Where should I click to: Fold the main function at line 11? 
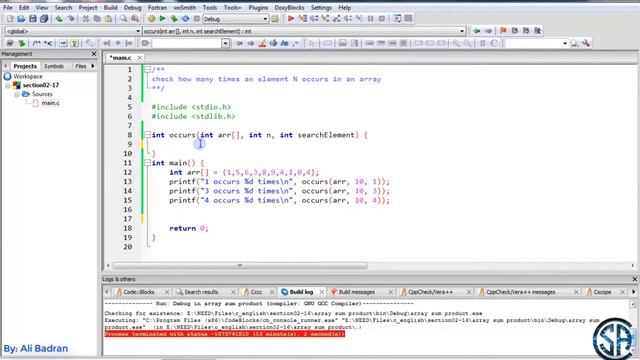coord(147,163)
